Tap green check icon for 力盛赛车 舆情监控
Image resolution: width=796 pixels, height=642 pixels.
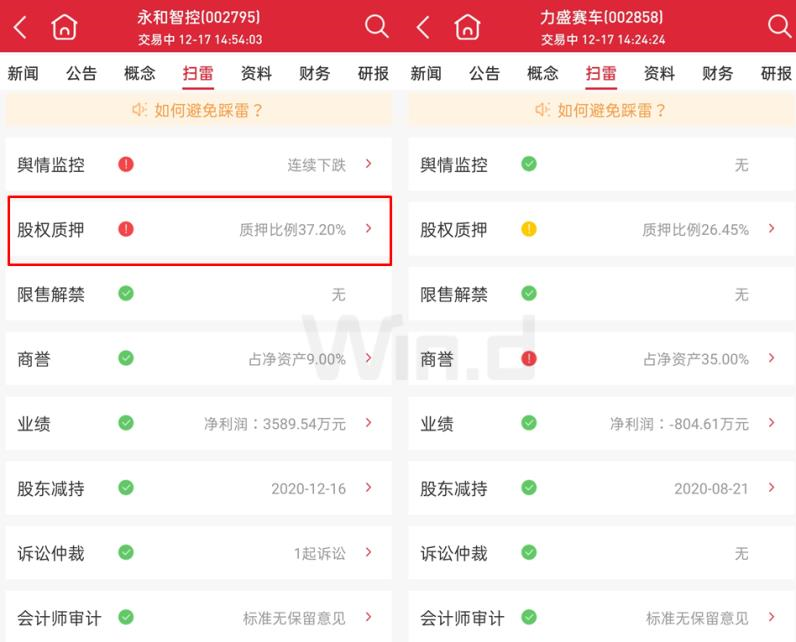[x=529, y=164]
